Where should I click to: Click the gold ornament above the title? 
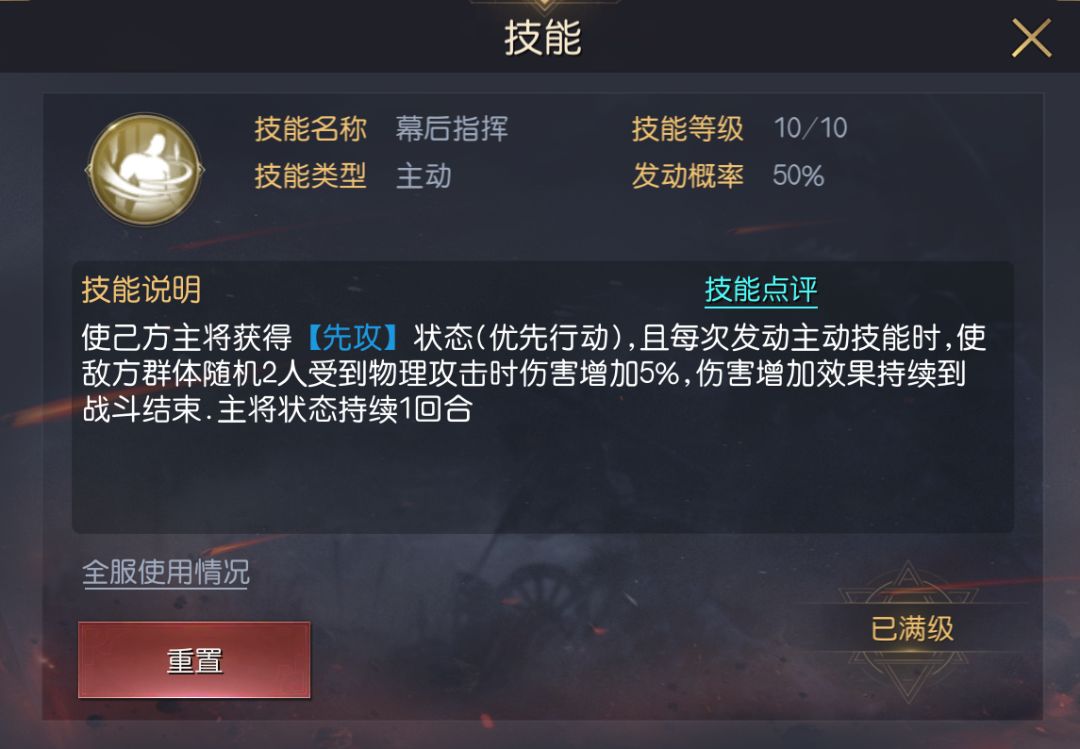point(544,6)
